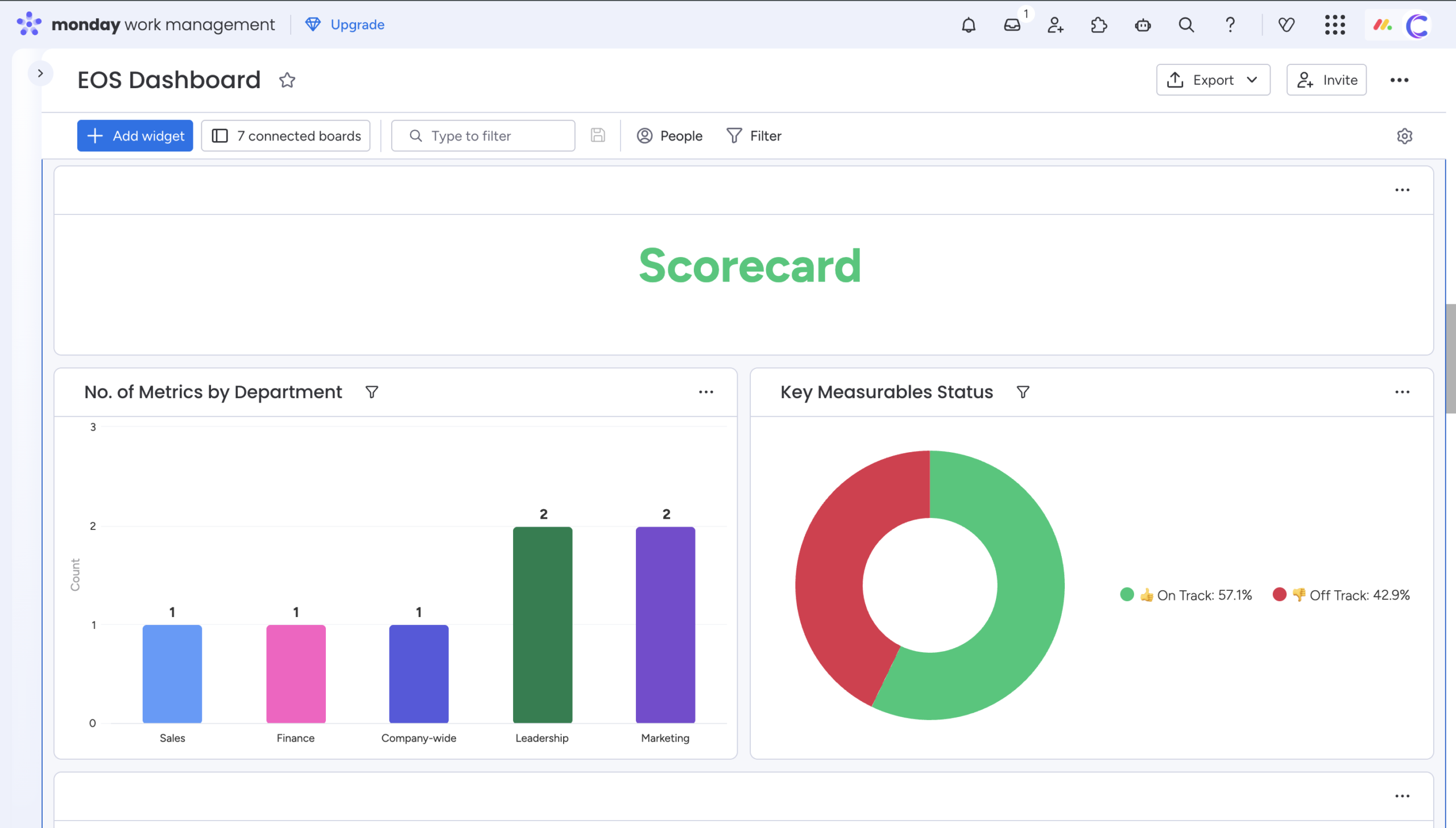Open Scorecard widget three-dot menu
Screen dimensions: 1456x828
coord(1402,190)
